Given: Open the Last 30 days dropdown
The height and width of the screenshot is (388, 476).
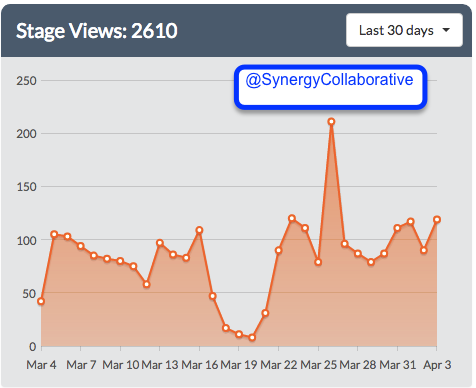Looking at the screenshot, I should coord(404,30).
